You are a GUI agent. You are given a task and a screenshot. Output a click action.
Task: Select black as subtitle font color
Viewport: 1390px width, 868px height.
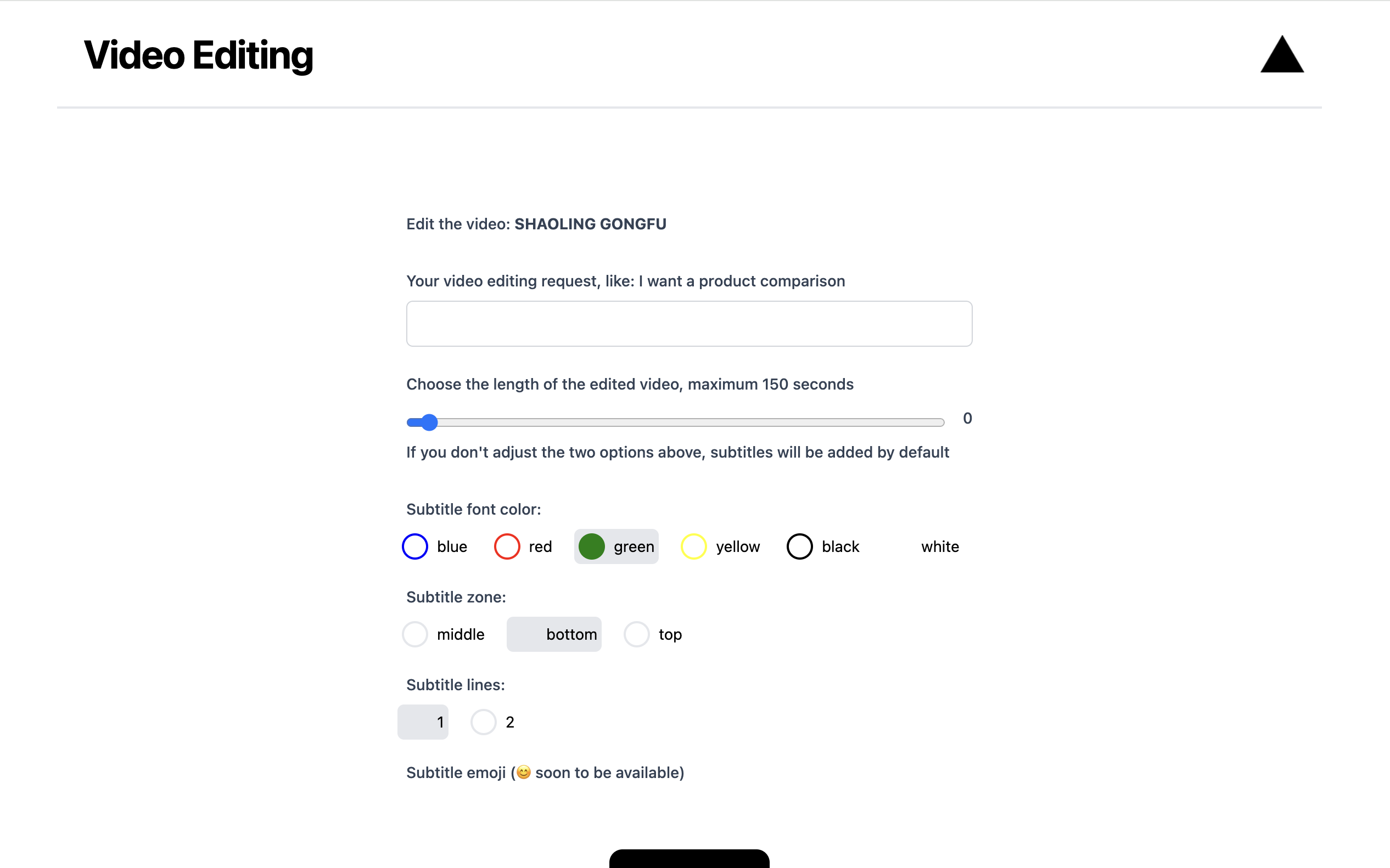click(x=799, y=546)
